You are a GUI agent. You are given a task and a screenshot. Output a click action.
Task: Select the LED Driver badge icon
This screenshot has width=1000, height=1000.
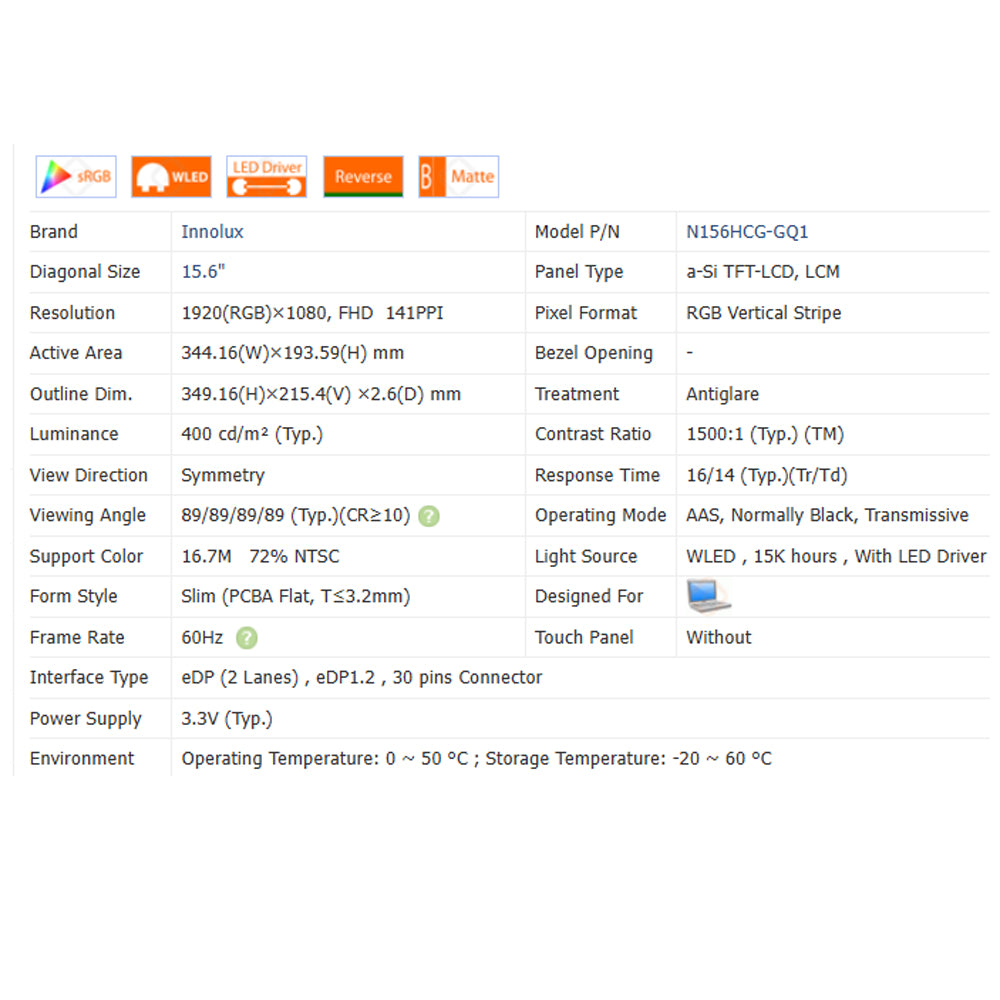267,177
